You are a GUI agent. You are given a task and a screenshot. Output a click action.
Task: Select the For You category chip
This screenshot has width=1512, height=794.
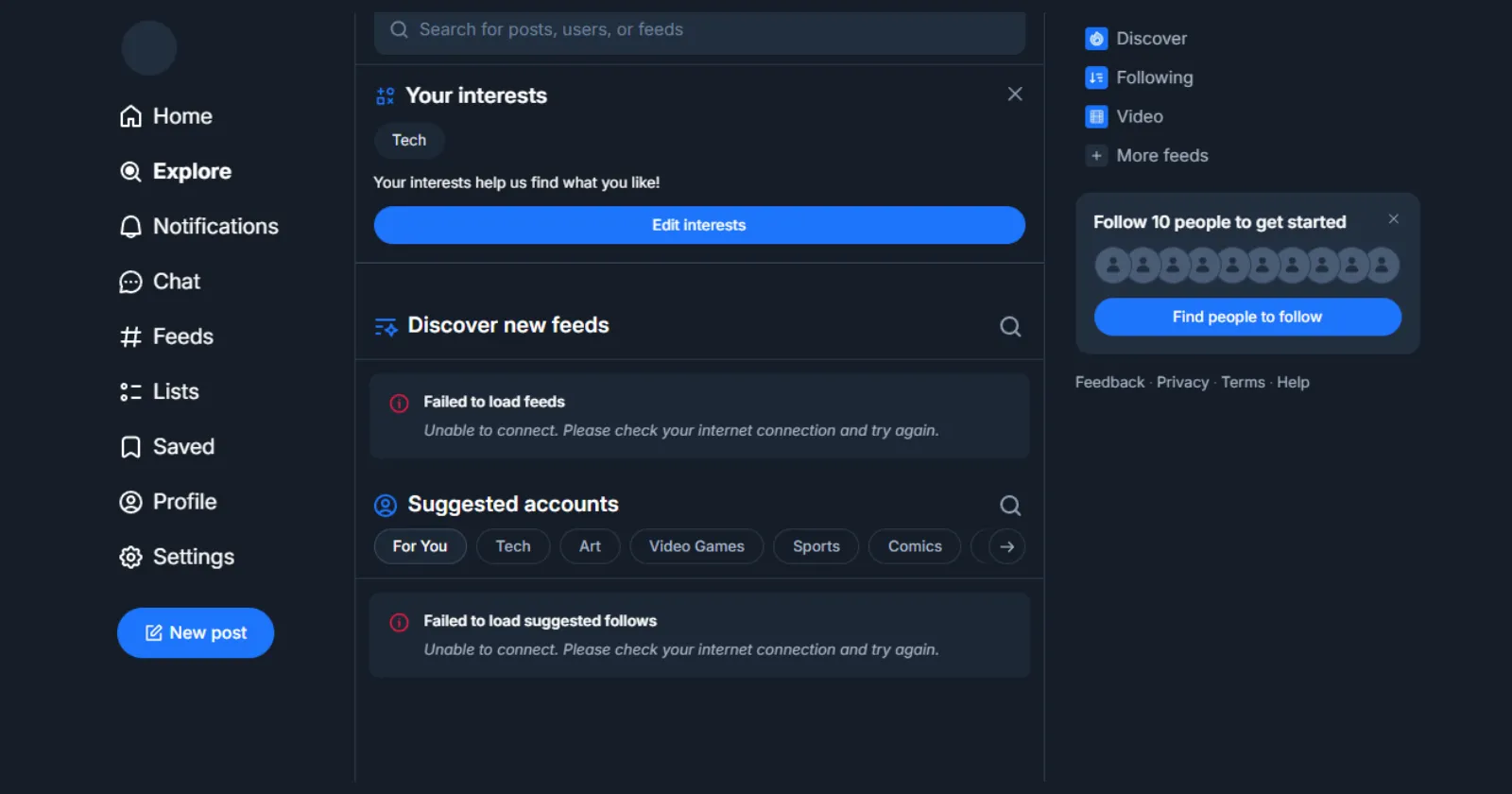420,546
